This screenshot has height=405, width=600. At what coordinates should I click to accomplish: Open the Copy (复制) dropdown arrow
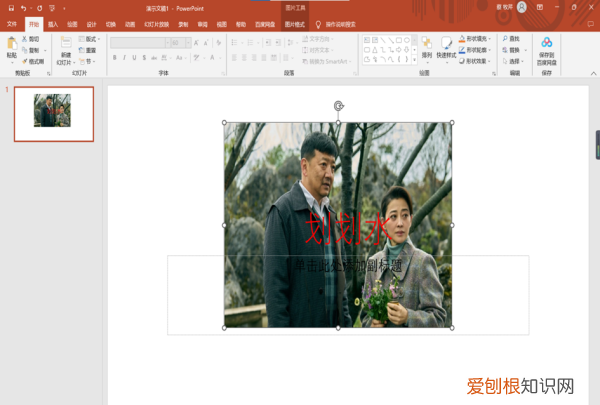45,50
